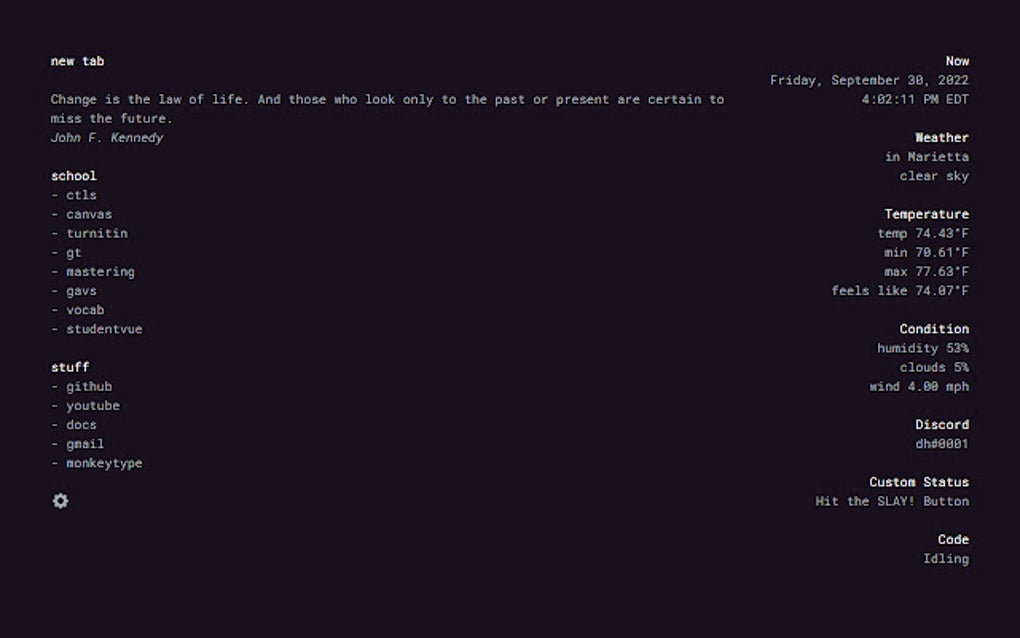Open the studentvue link
The image size is (1020, 638).
coord(104,329)
